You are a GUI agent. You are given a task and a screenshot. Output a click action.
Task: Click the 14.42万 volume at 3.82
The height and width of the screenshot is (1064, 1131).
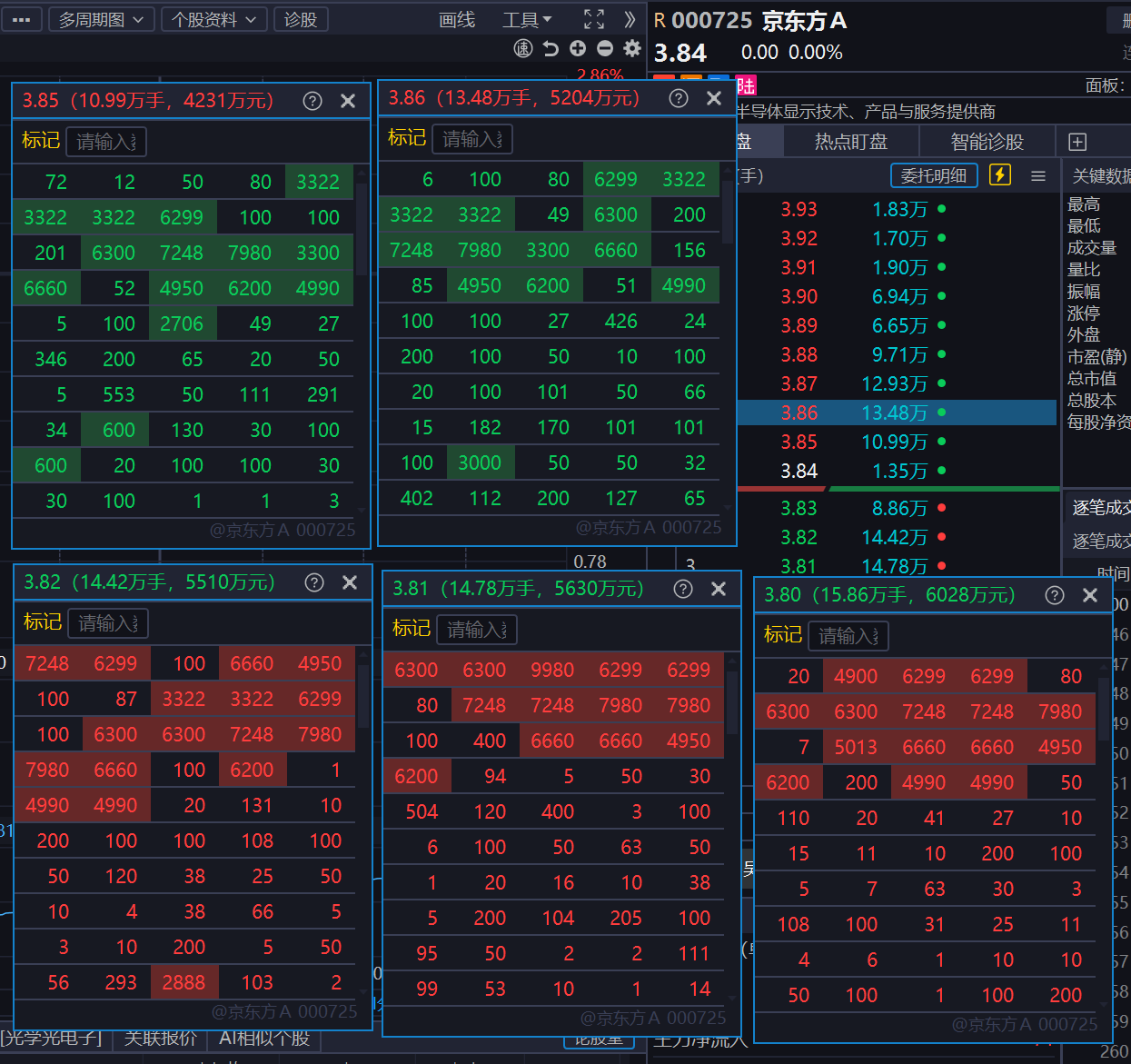pyautogui.click(x=894, y=537)
